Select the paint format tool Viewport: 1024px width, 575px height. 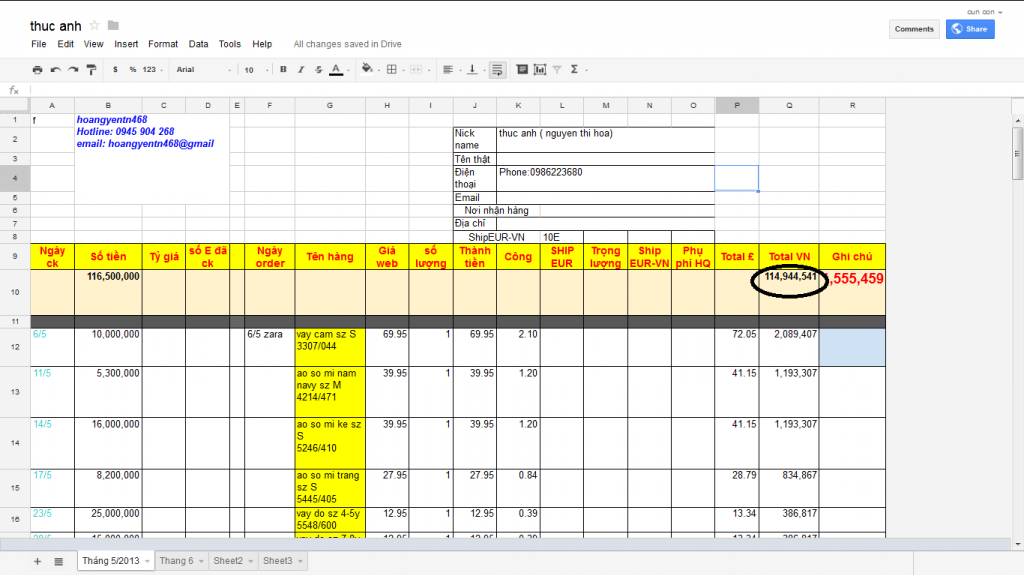pos(91,70)
